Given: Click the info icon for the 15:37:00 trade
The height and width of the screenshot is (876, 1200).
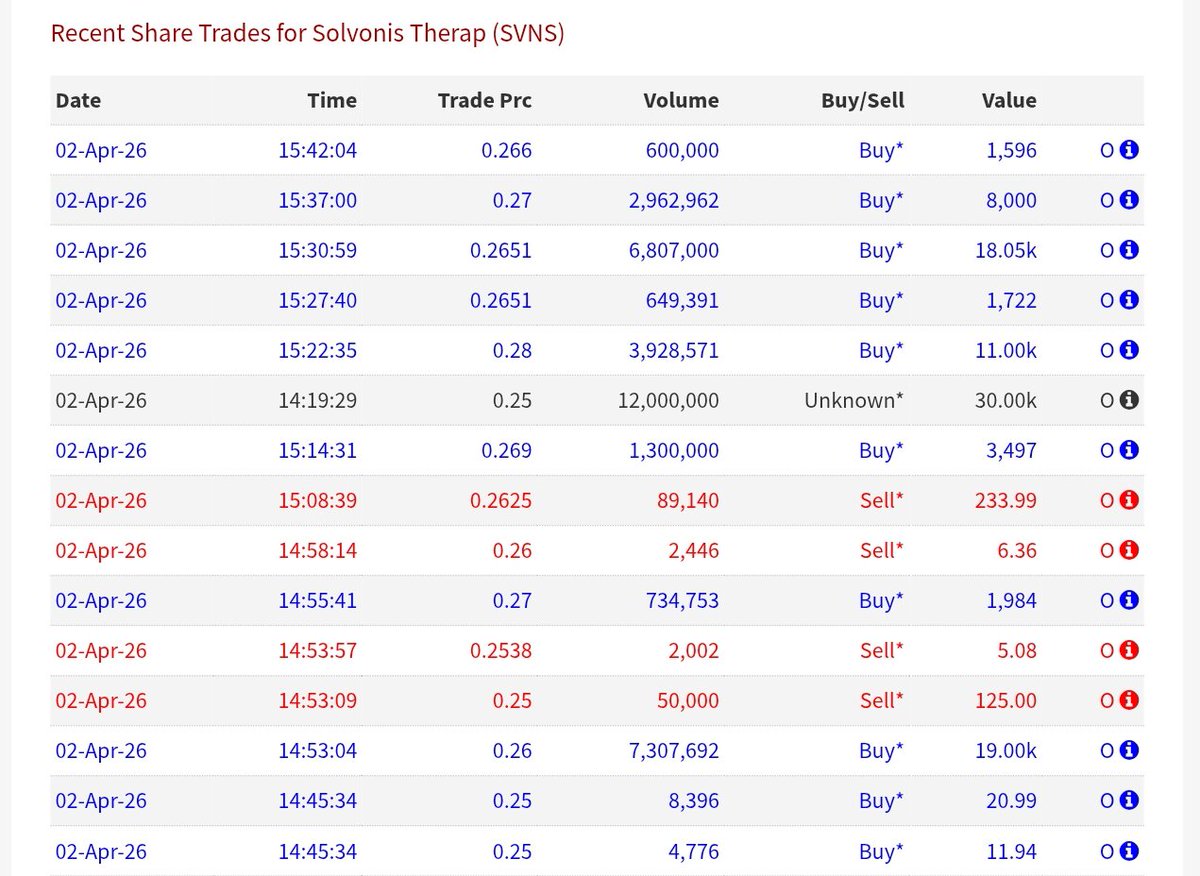Looking at the screenshot, I should tap(1129, 200).
